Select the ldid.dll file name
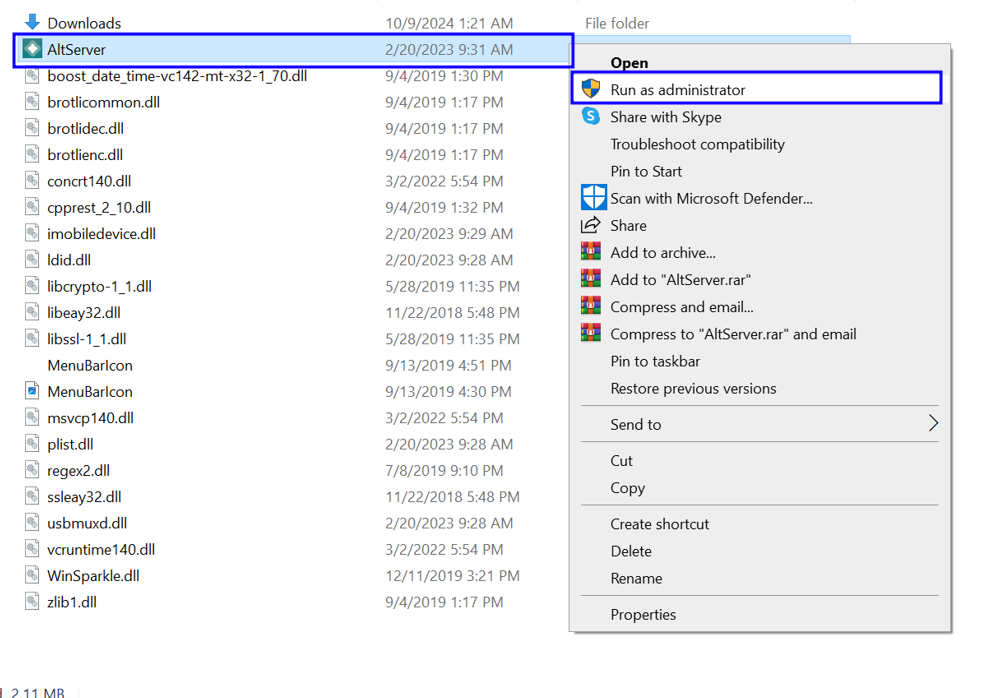Viewport: 998px width, 698px height. point(69,260)
